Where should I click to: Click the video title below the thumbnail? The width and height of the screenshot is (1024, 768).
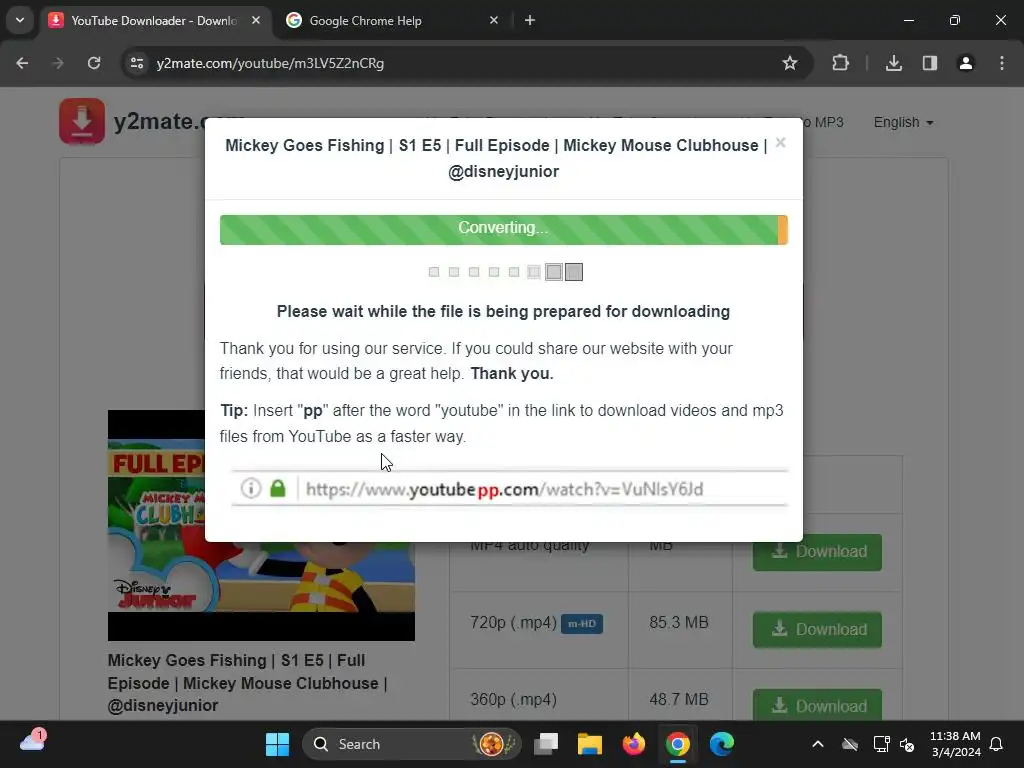(248, 683)
